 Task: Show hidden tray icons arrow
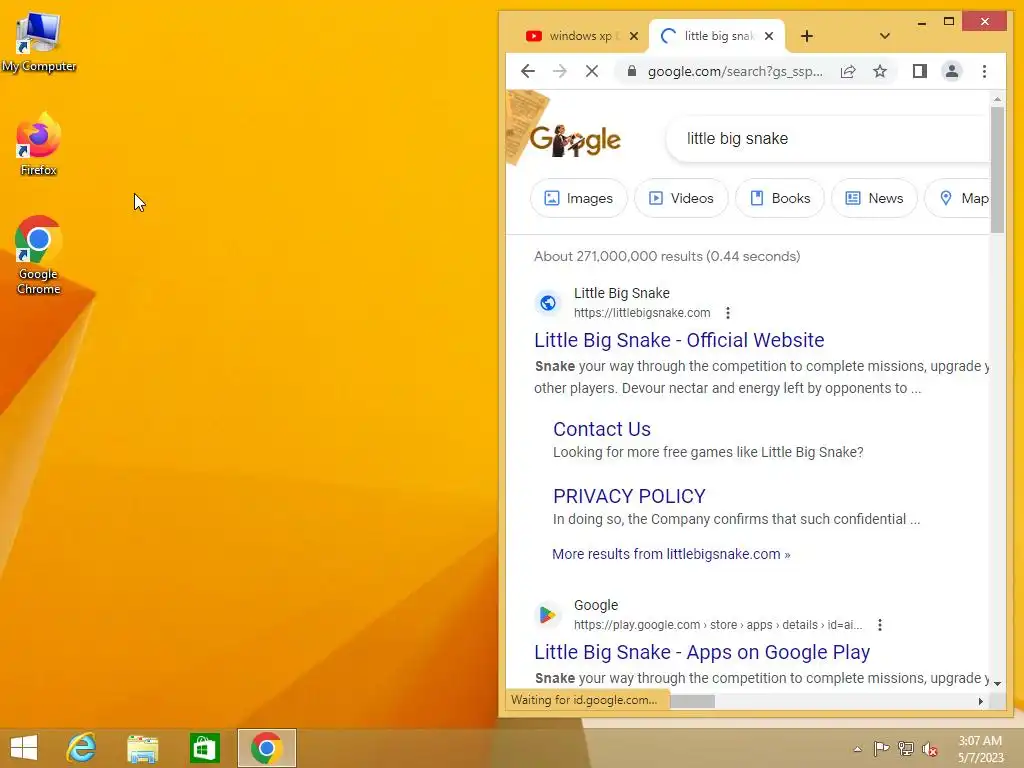click(x=857, y=748)
